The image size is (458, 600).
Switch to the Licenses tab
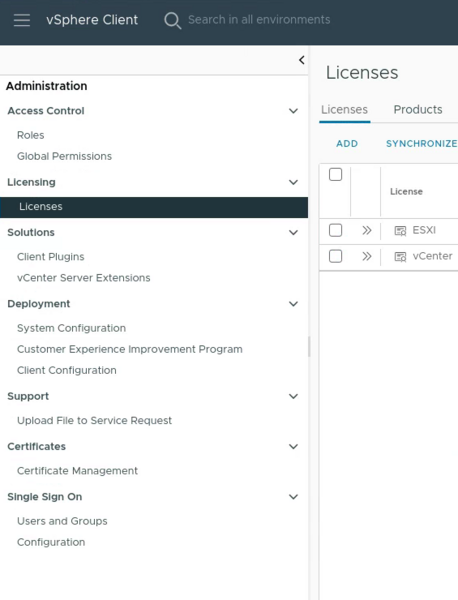tap(344, 110)
